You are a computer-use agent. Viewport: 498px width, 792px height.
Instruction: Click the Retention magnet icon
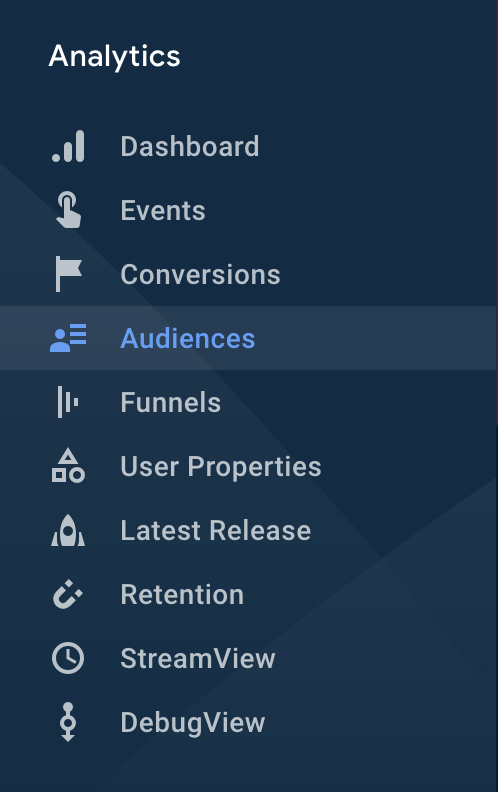(68, 594)
